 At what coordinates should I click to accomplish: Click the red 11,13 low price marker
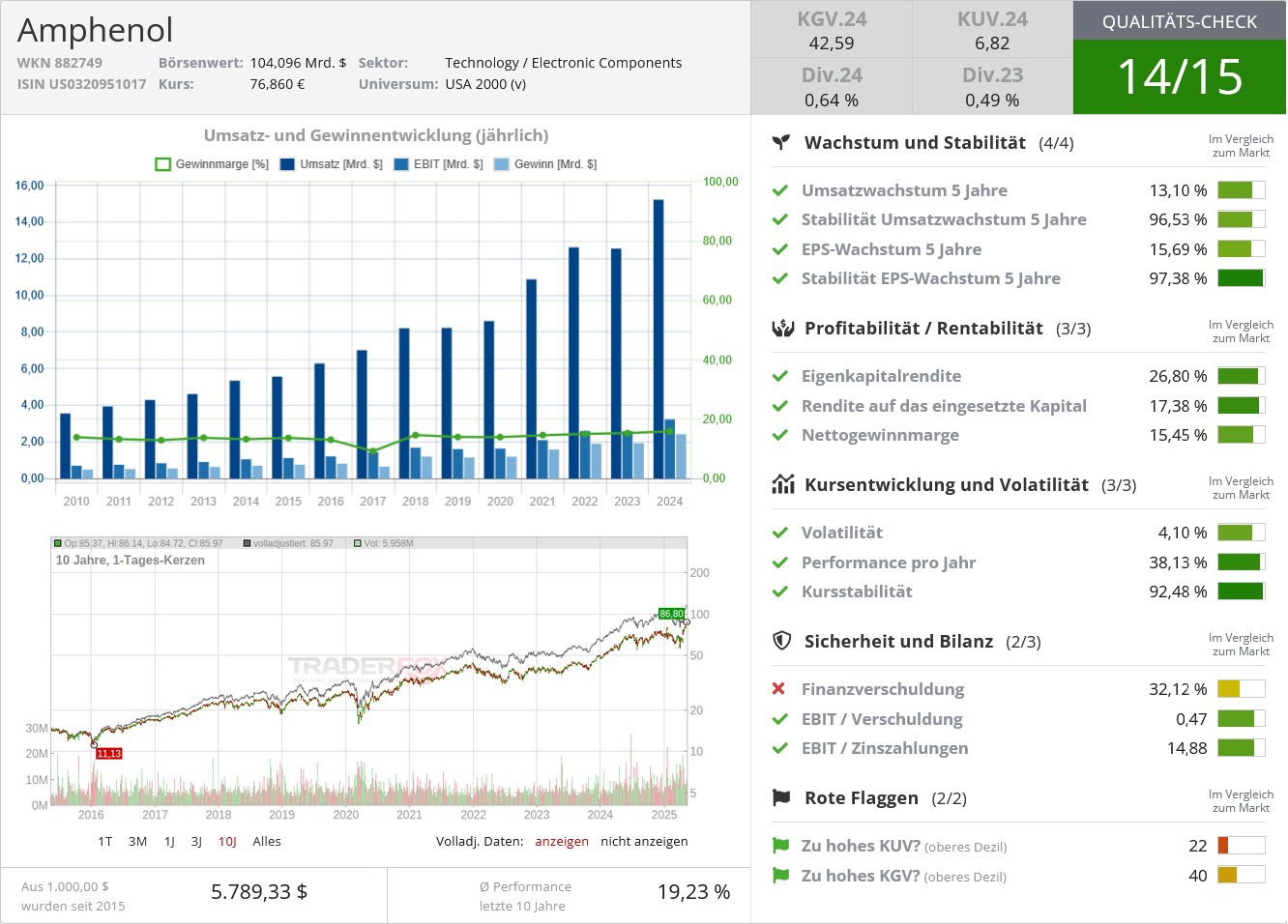click(108, 754)
